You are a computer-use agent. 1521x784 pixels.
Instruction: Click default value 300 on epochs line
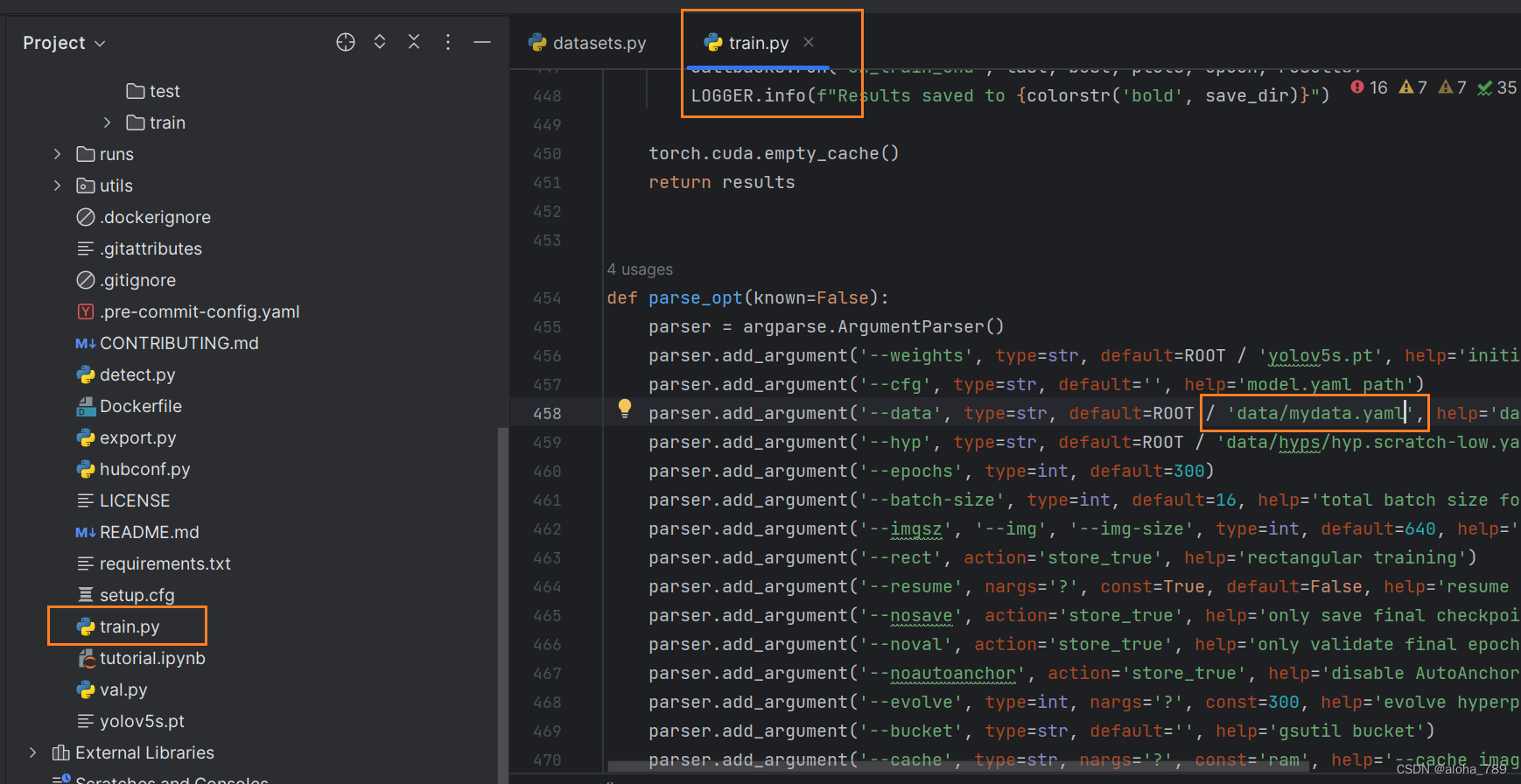[x=1189, y=471]
